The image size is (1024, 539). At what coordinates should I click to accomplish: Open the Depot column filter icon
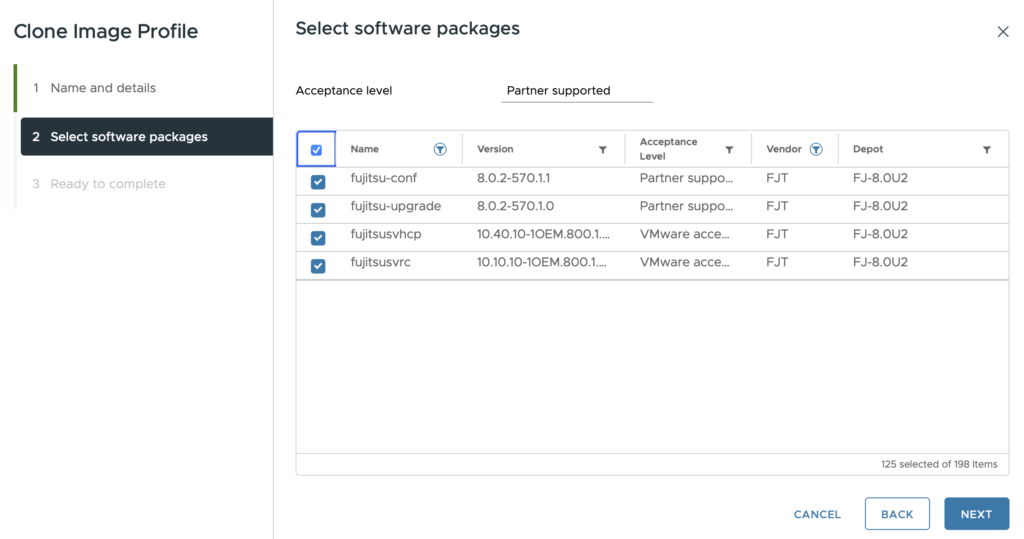tap(987, 150)
